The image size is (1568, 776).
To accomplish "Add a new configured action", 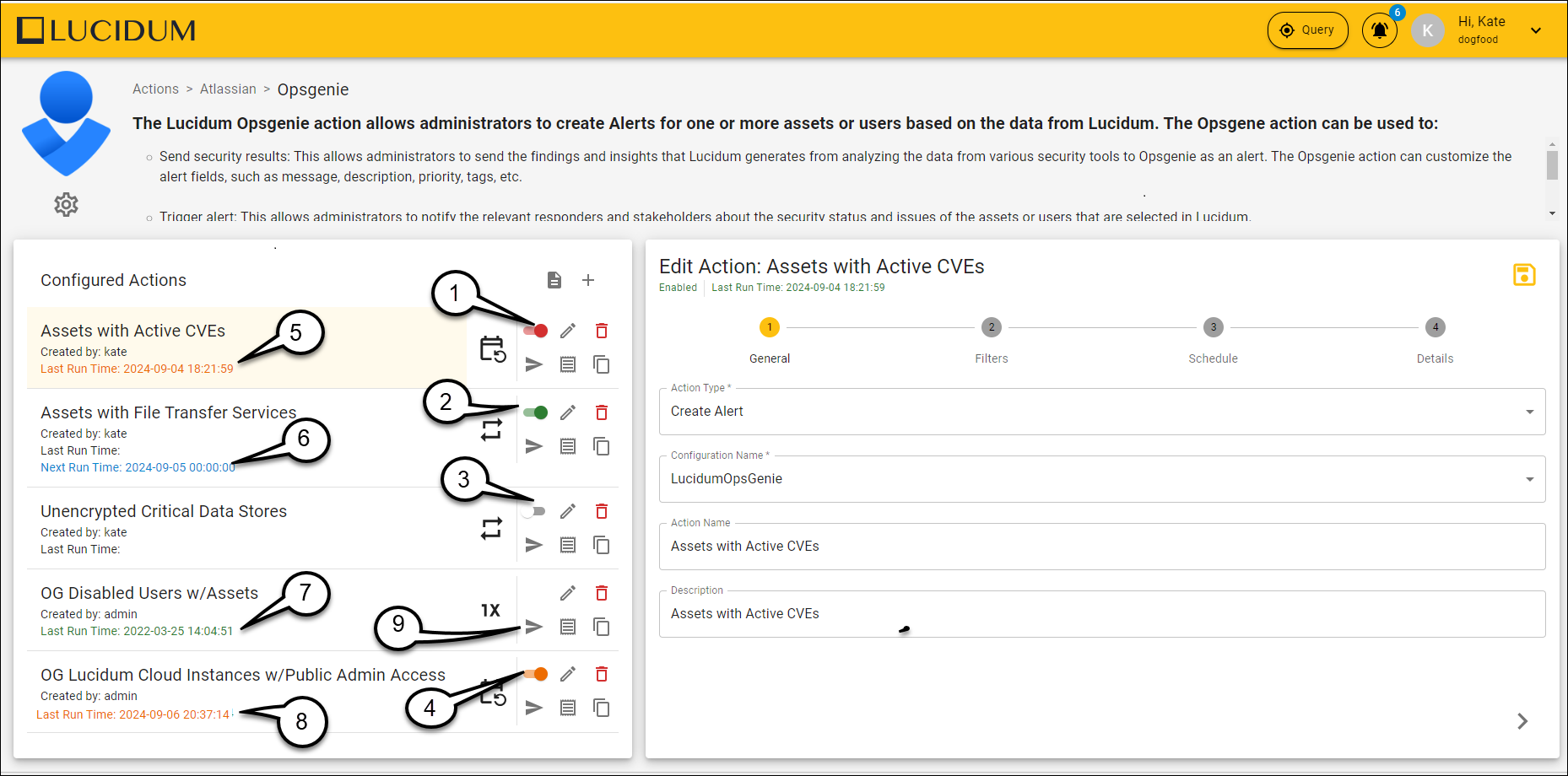I will pyautogui.click(x=588, y=280).
